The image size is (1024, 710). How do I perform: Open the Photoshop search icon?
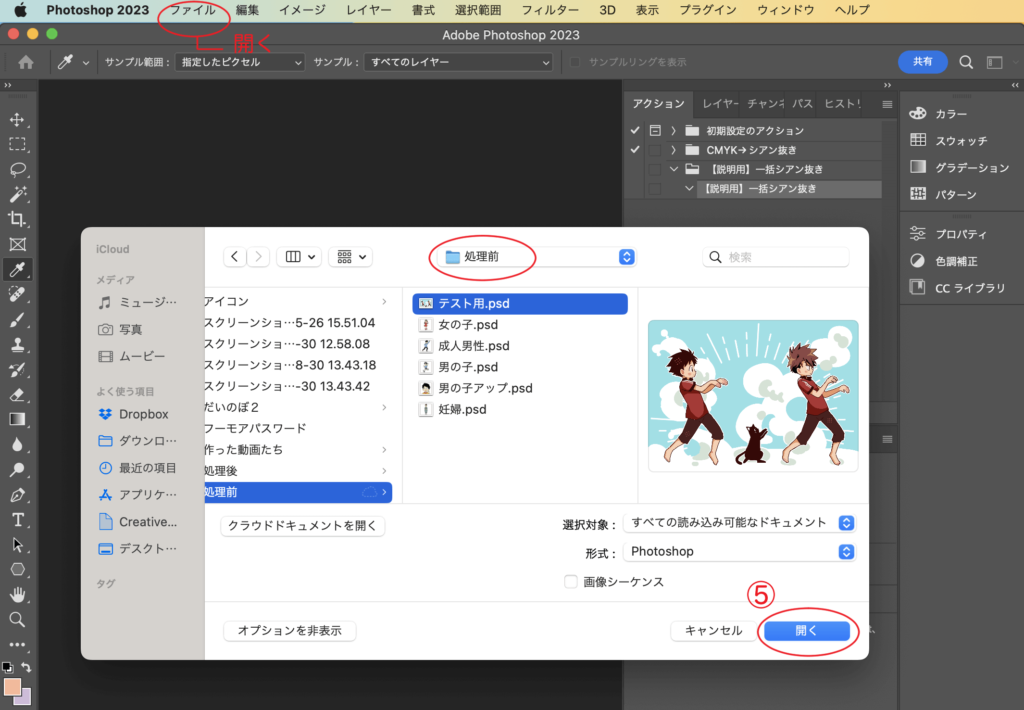point(966,62)
